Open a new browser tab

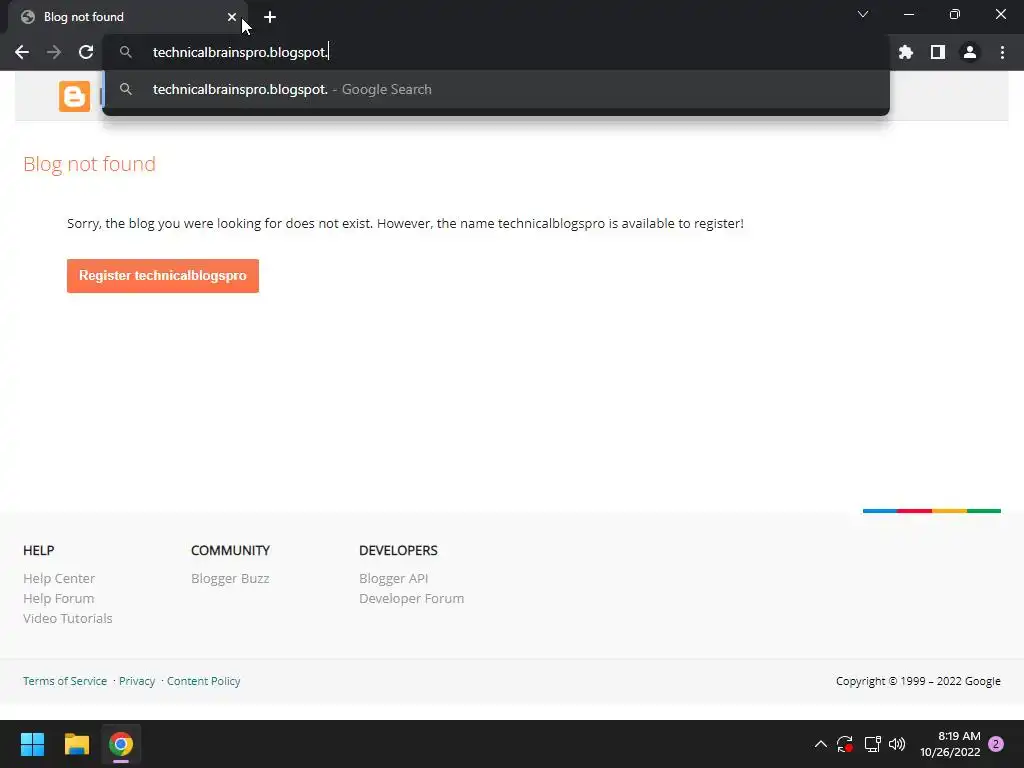point(270,17)
